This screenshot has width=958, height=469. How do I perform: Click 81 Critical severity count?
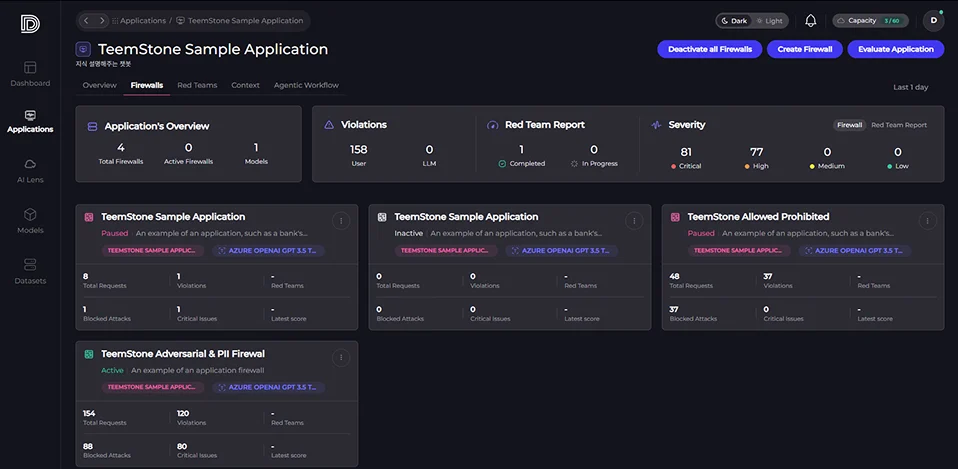coord(686,152)
